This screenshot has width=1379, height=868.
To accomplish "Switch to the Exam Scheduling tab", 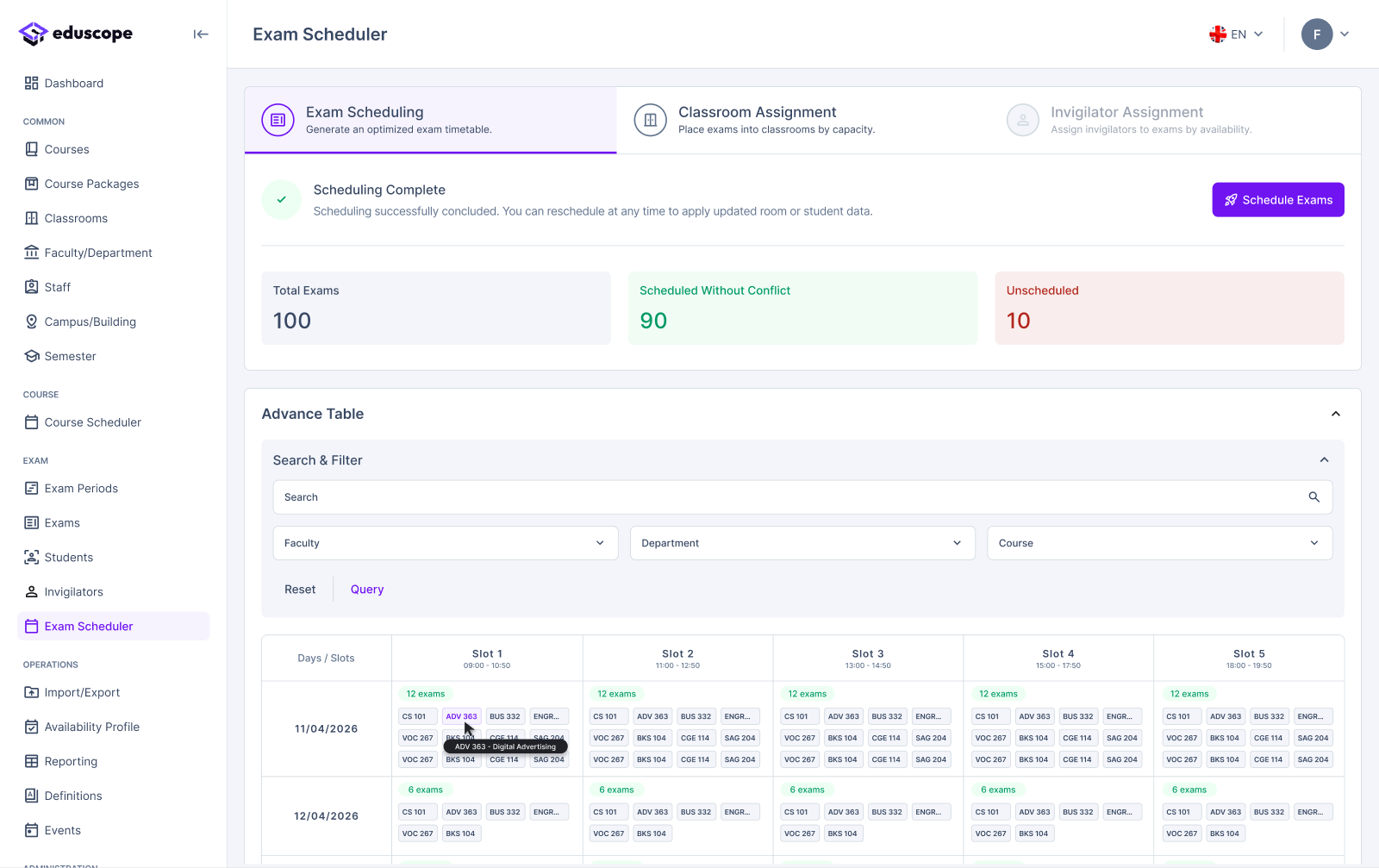I will coord(431,120).
